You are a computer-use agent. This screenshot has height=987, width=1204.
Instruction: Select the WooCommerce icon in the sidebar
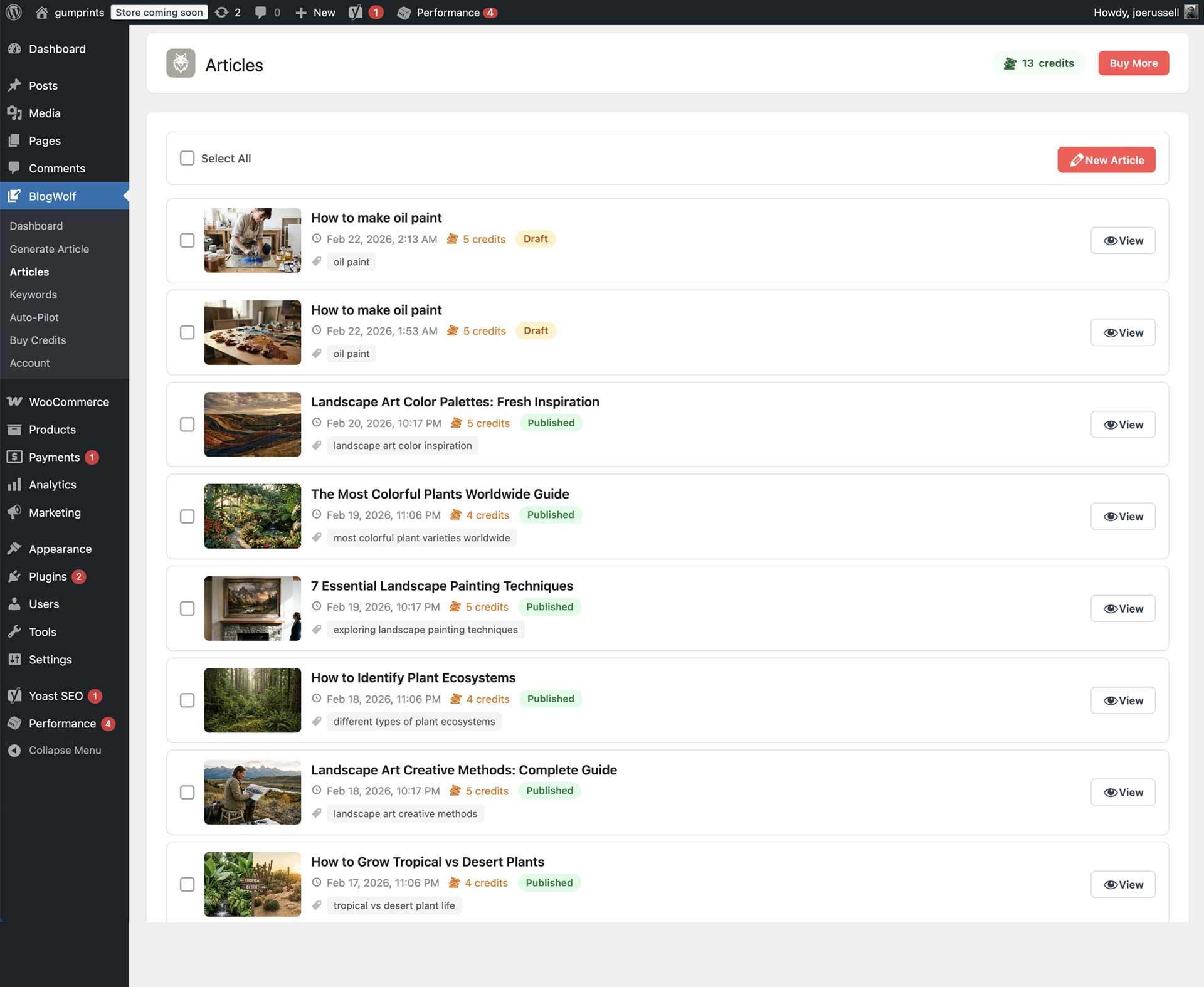tap(14, 401)
